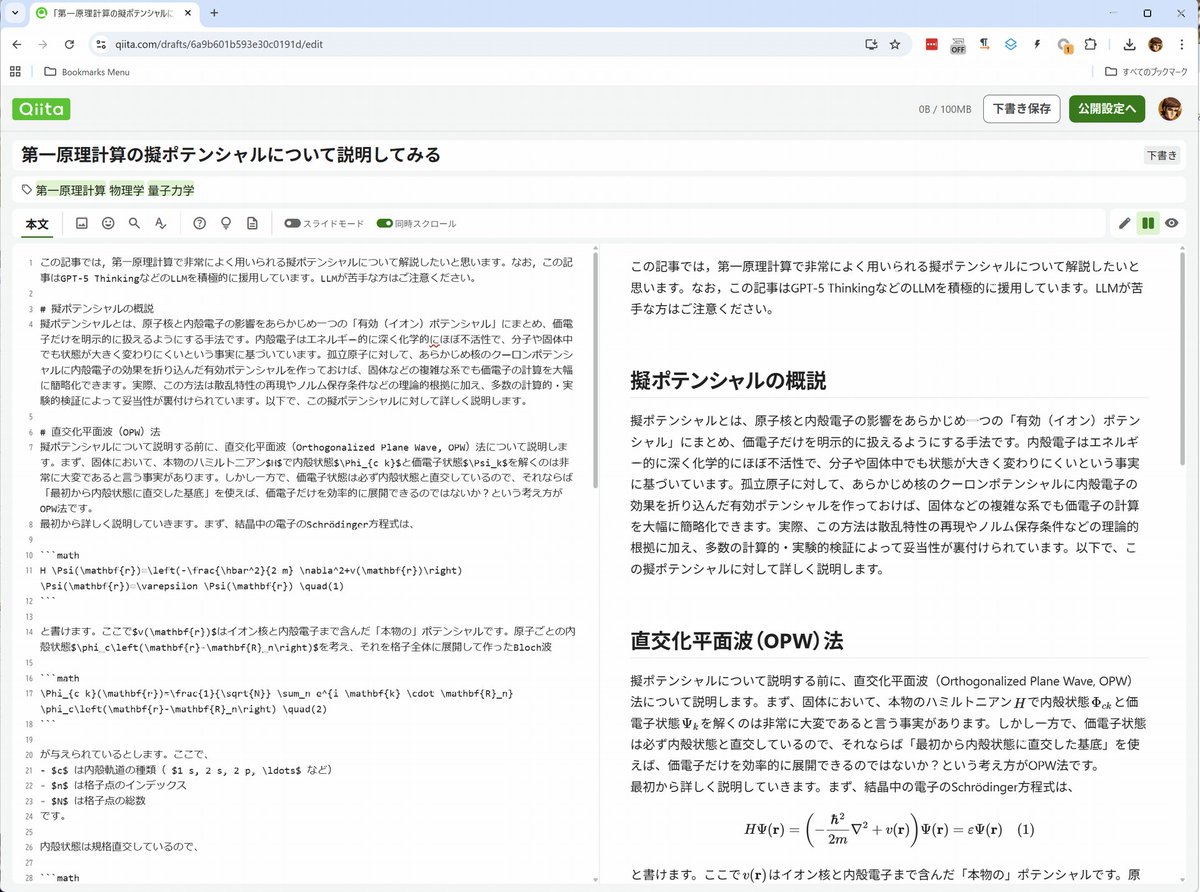Open the browser downloads
Image resolution: width=1200 pixels, height=892 pixels.
click(1129, 44)
